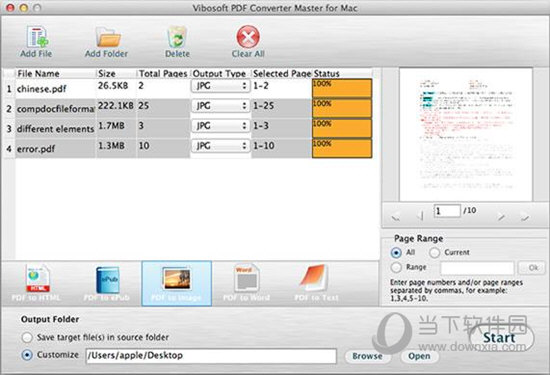This screenshot has height=375, width=550.
Task: Select the All page range option
Action: click(x=396, y=252)
